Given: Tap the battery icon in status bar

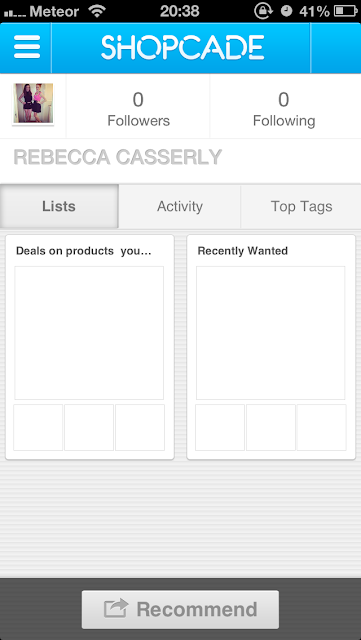Looking at the screenshot, I should (x=345, y=11).
